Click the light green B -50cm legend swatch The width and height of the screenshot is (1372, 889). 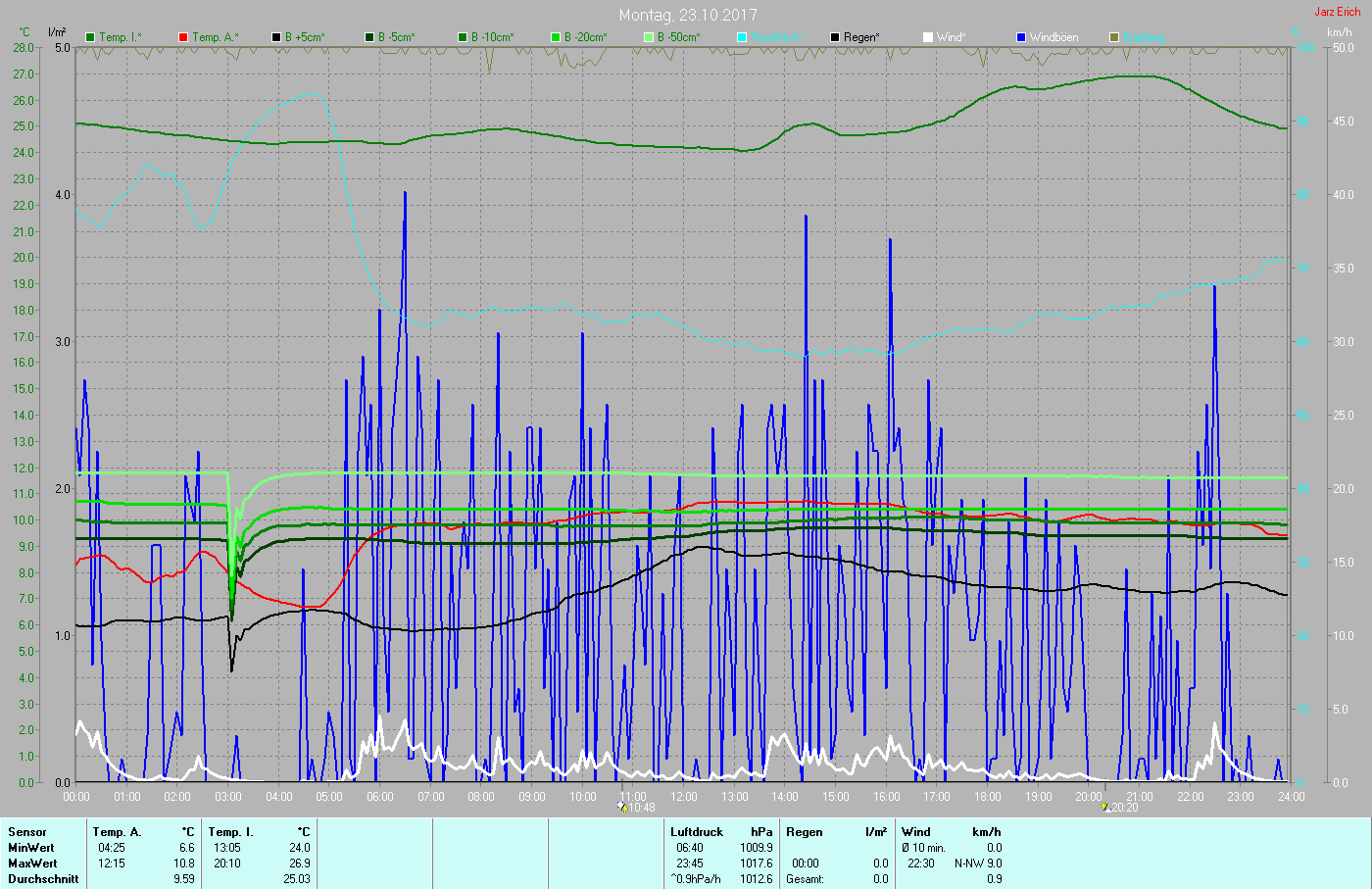point(649,37)
